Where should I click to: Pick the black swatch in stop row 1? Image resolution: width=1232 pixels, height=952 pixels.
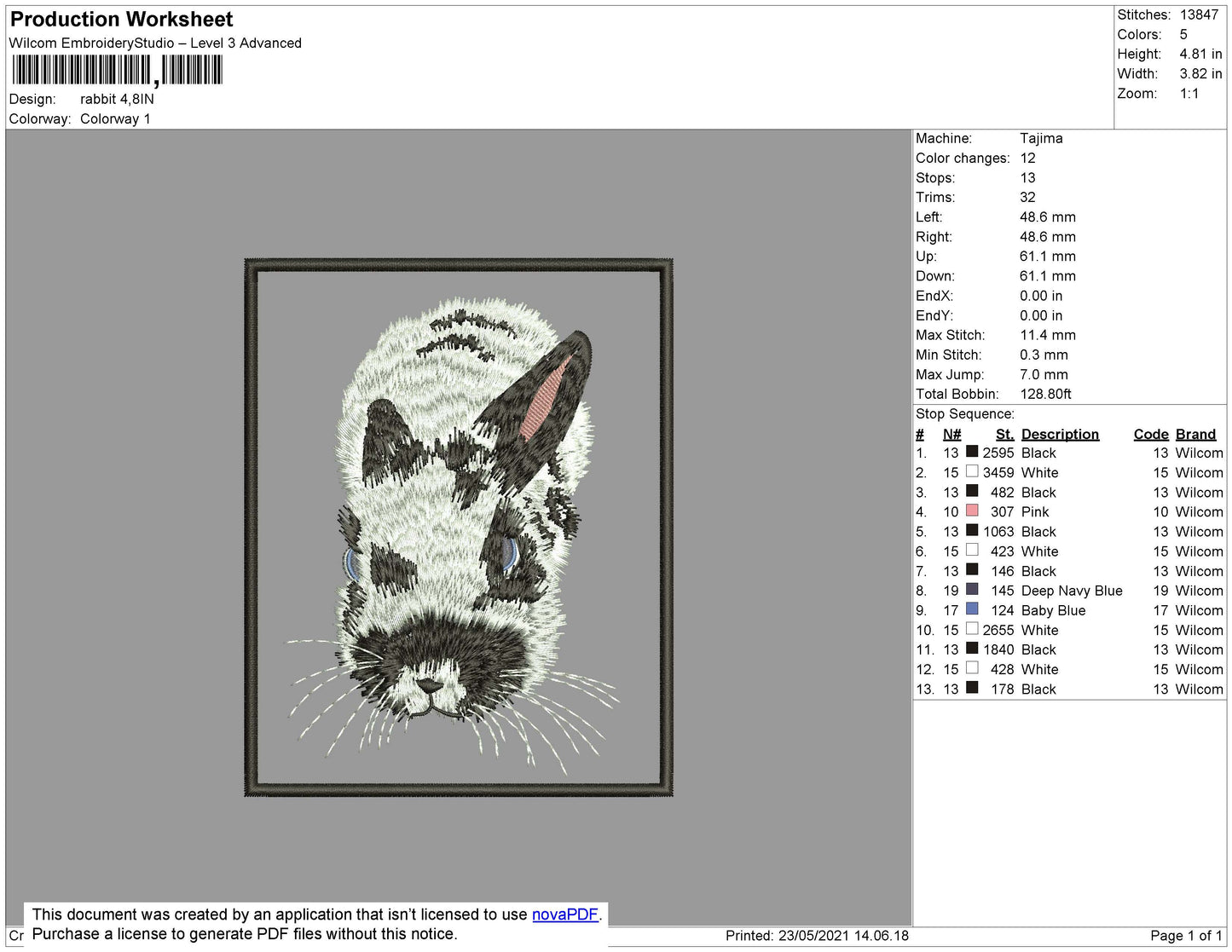coord(972,452)
